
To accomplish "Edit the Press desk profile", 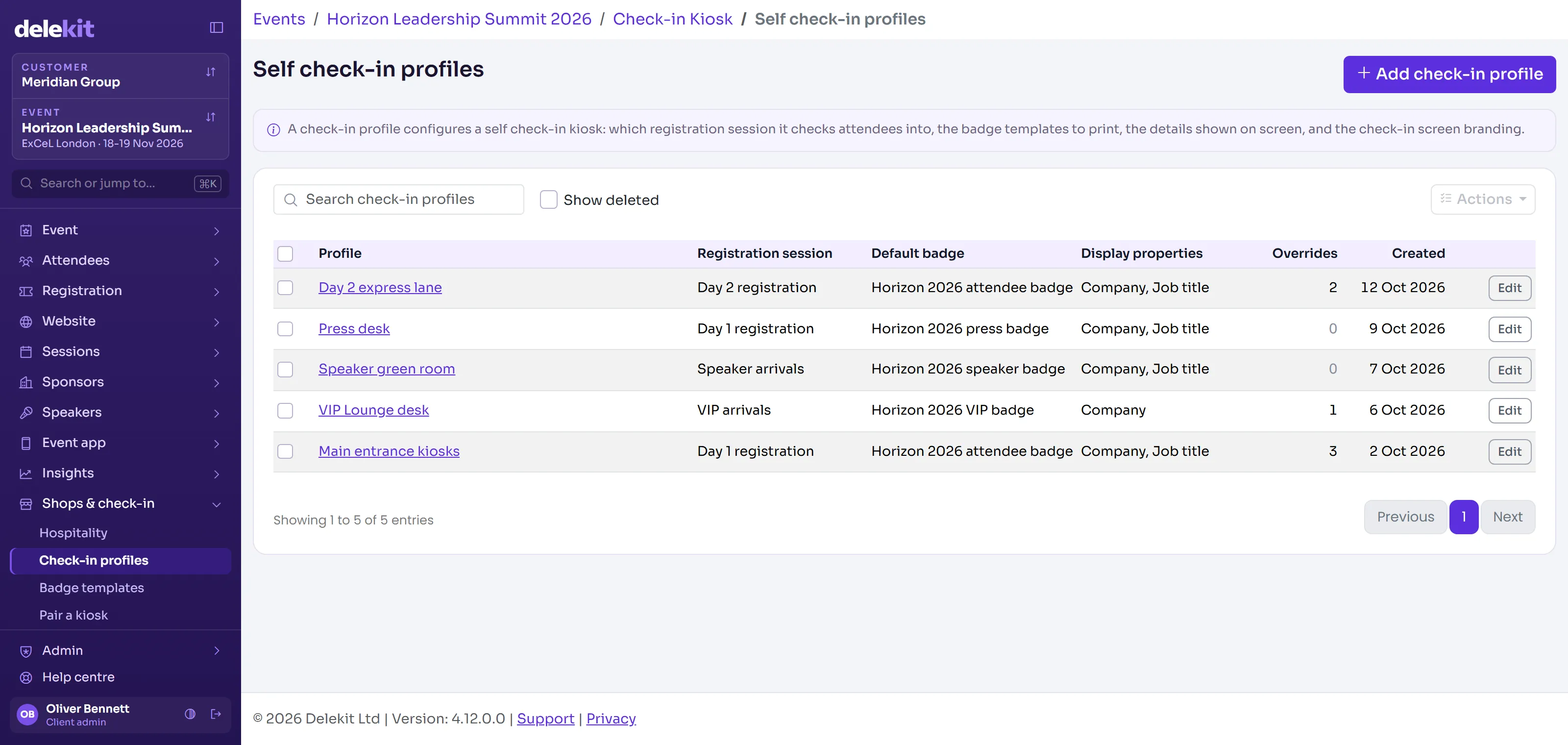I will (x=1509, y=329).
